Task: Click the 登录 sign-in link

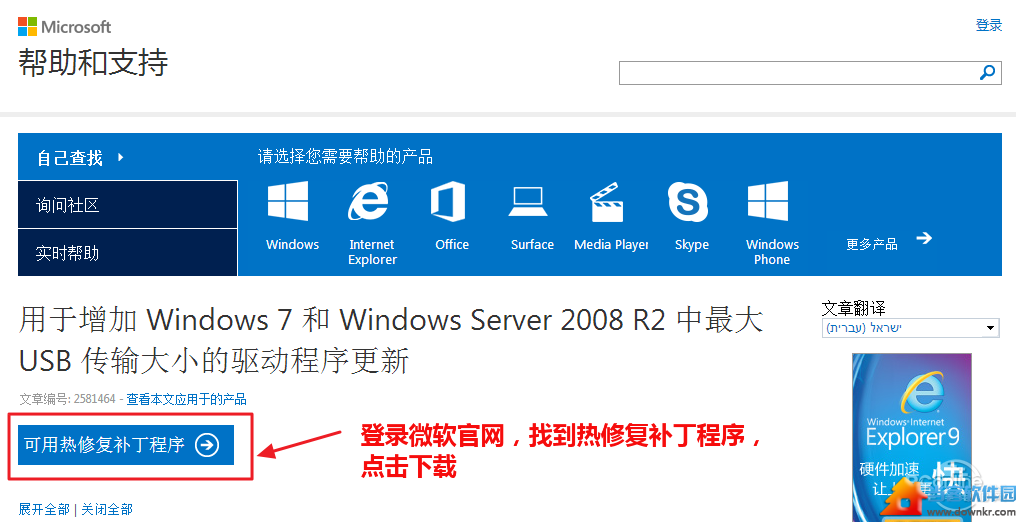Action: click(989, 25)
